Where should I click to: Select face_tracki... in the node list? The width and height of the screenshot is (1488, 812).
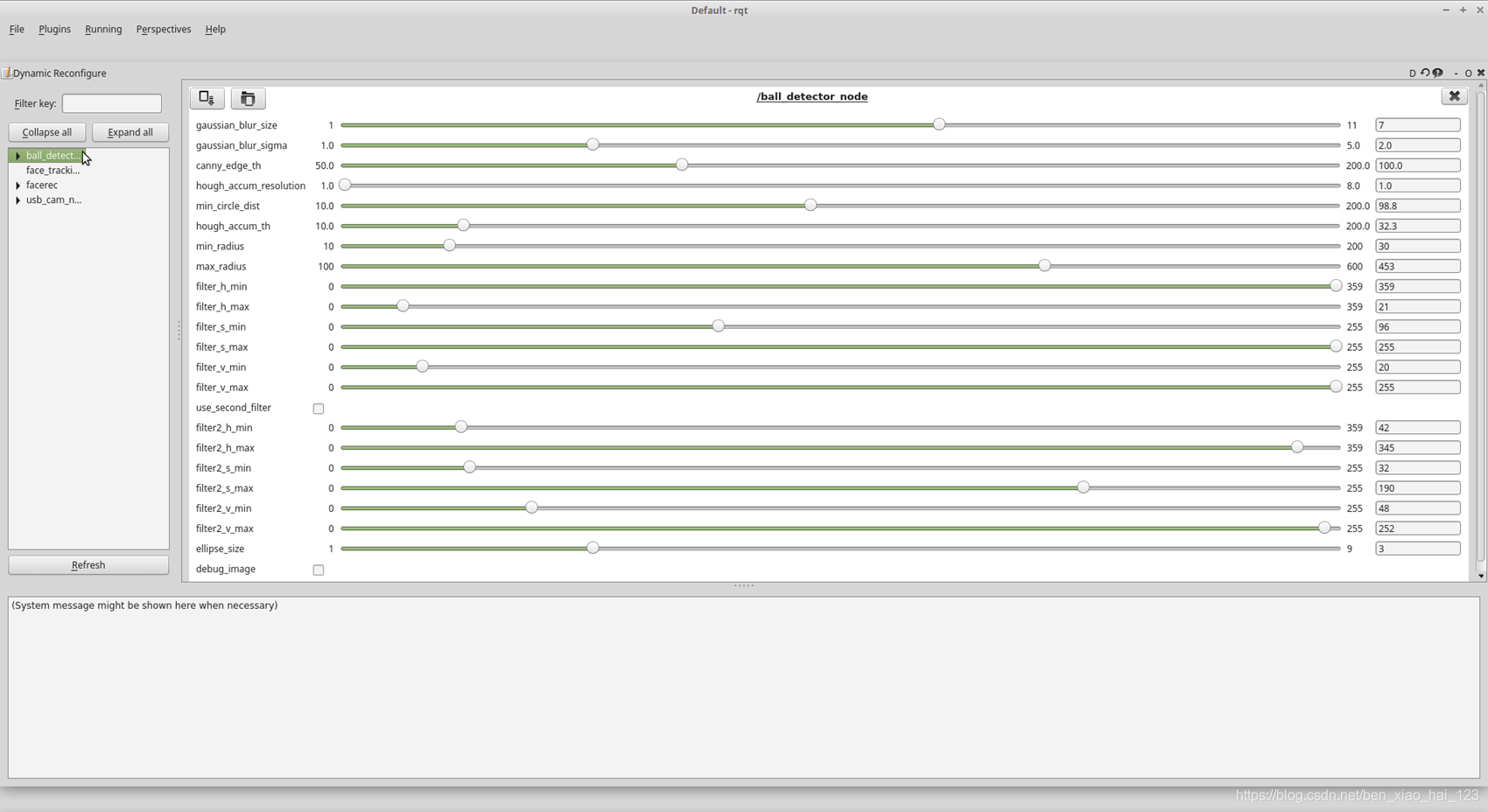[53, 171]
